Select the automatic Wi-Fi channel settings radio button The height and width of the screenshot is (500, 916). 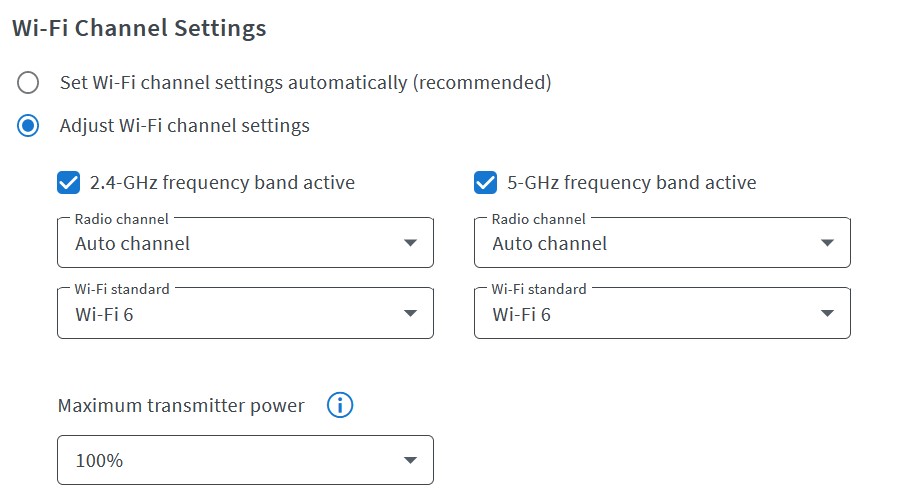[28, 82]
